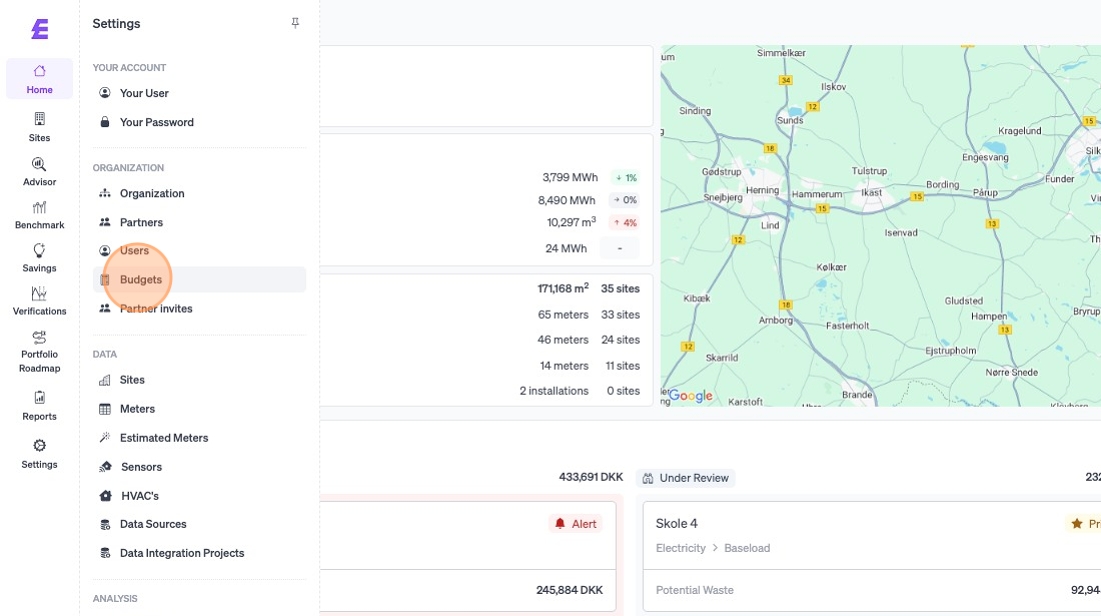Click the Sites building icon under Data
This screenshot has width=1101, height=616.
click(105, 380)
